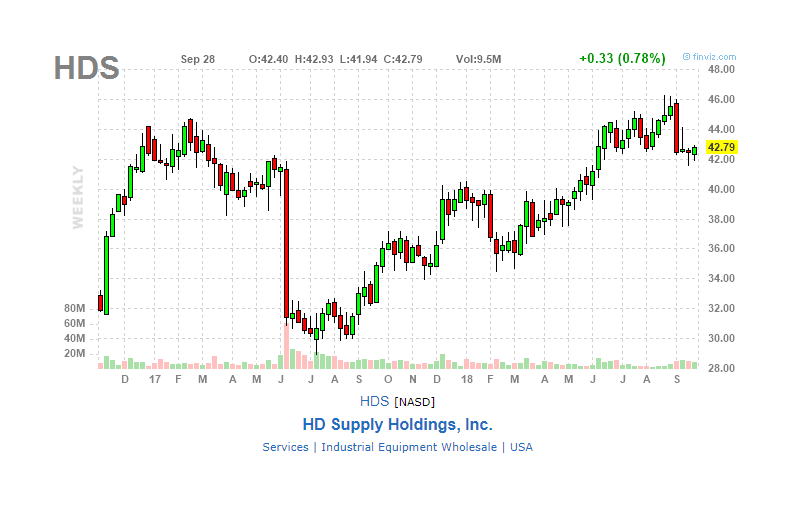796x506 pixels.
Task: Click the 32.00 price axis label
Action: [721, 309]
